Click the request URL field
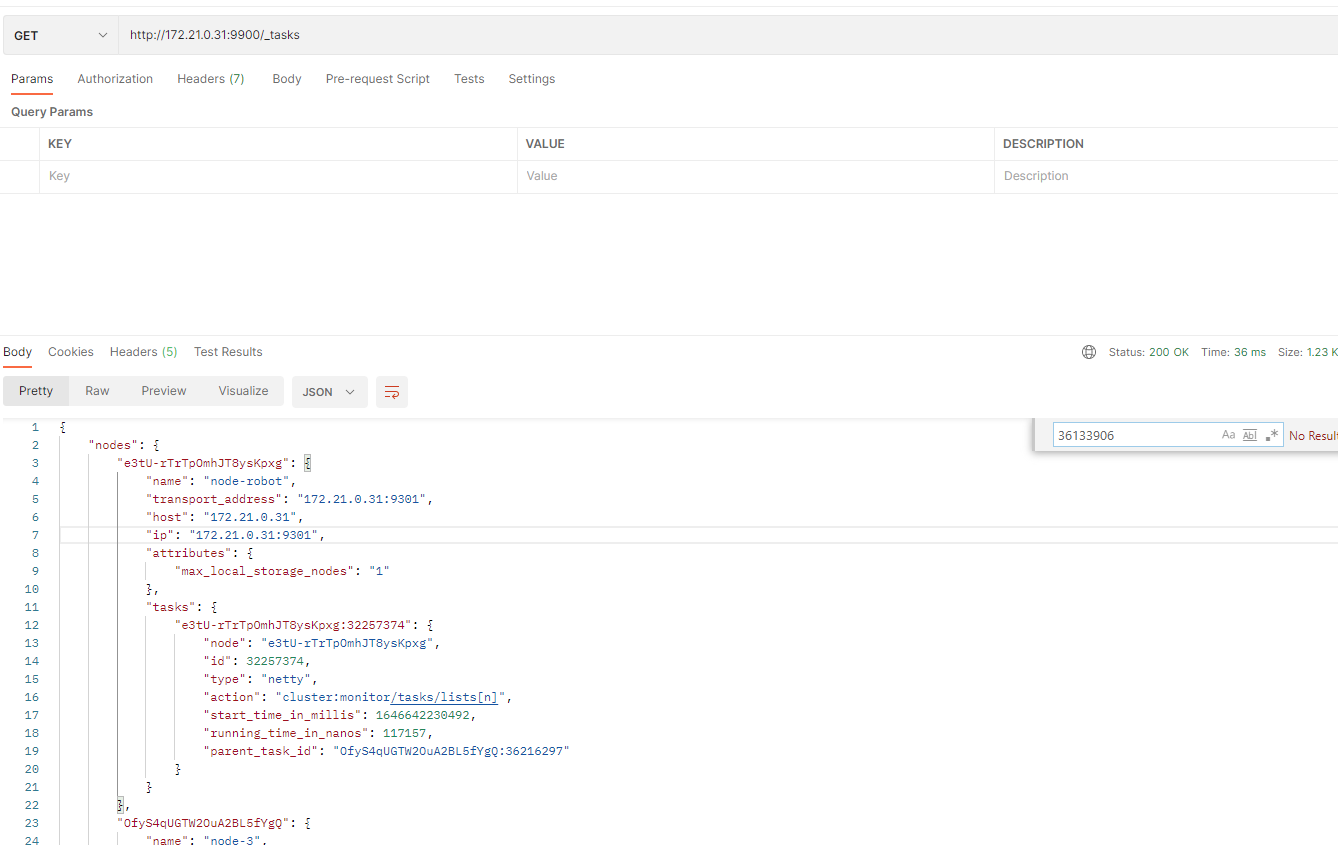This screenshot has width=1338, height=849. tap(728, 35)
